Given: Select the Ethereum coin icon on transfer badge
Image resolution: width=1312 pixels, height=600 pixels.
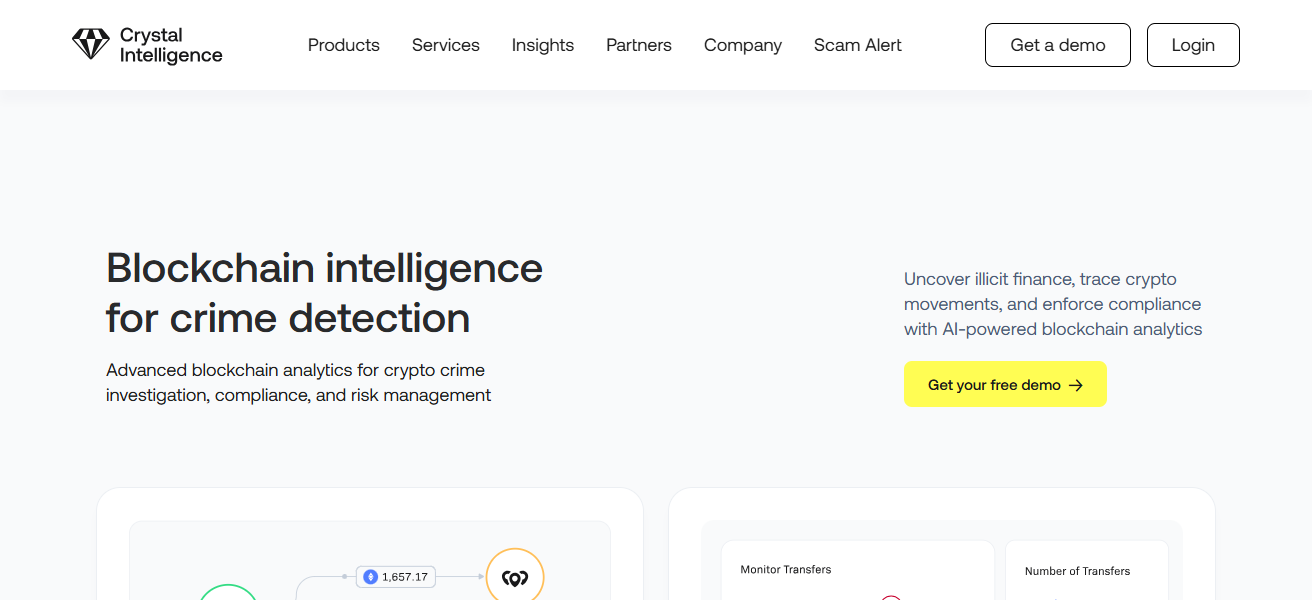Looking at the screenshot, I should pos(370,577).
